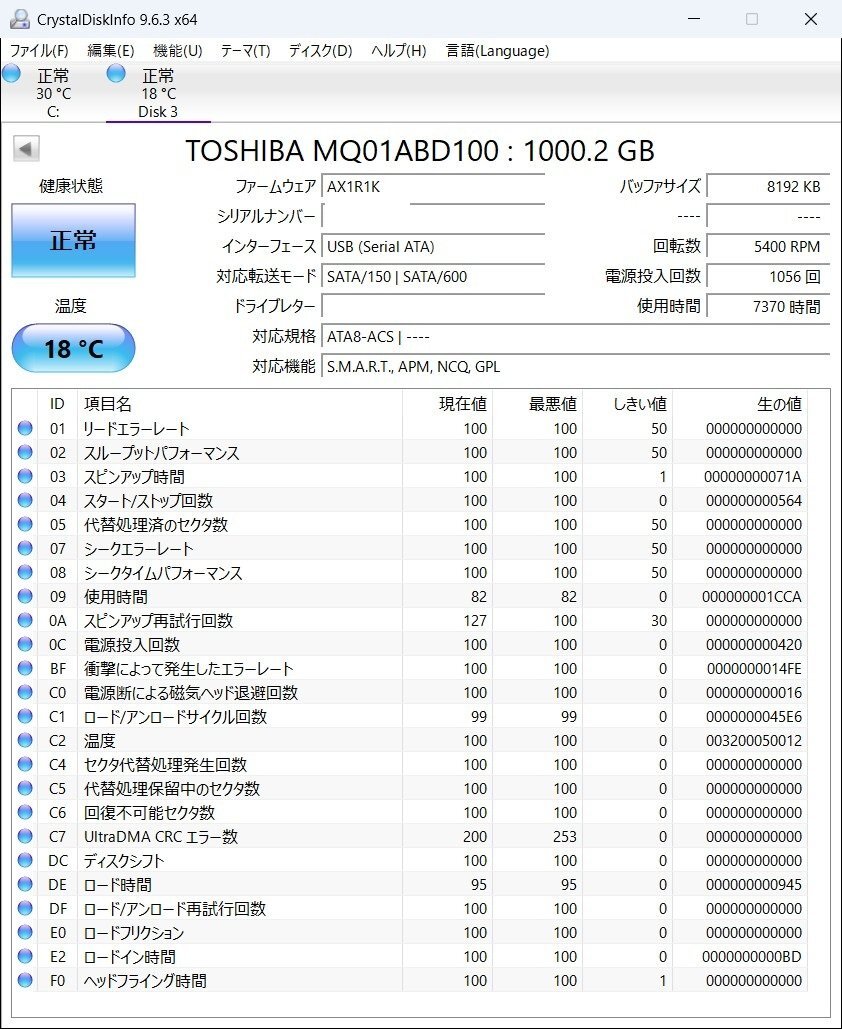
Task: Click status orb in row BF 衝撃によって発生したエラーレート
Action: point(25,668)
